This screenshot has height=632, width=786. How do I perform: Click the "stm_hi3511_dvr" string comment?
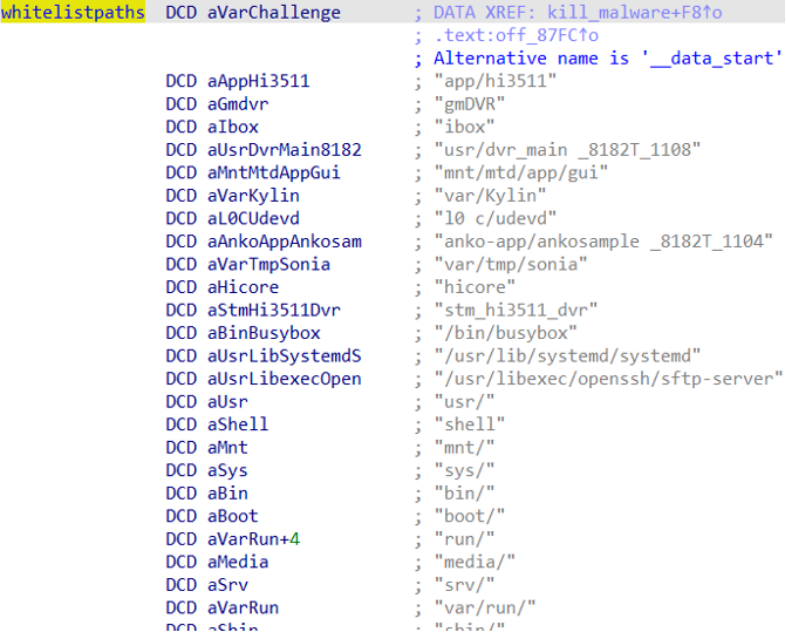coord(516,310)
